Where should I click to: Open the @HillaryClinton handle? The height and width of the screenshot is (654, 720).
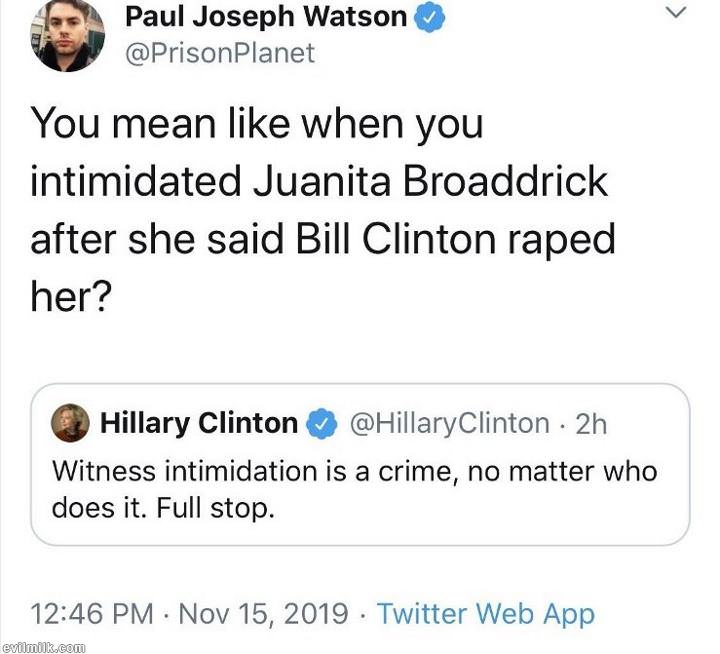pyautogui.click(x=450, y=423)
